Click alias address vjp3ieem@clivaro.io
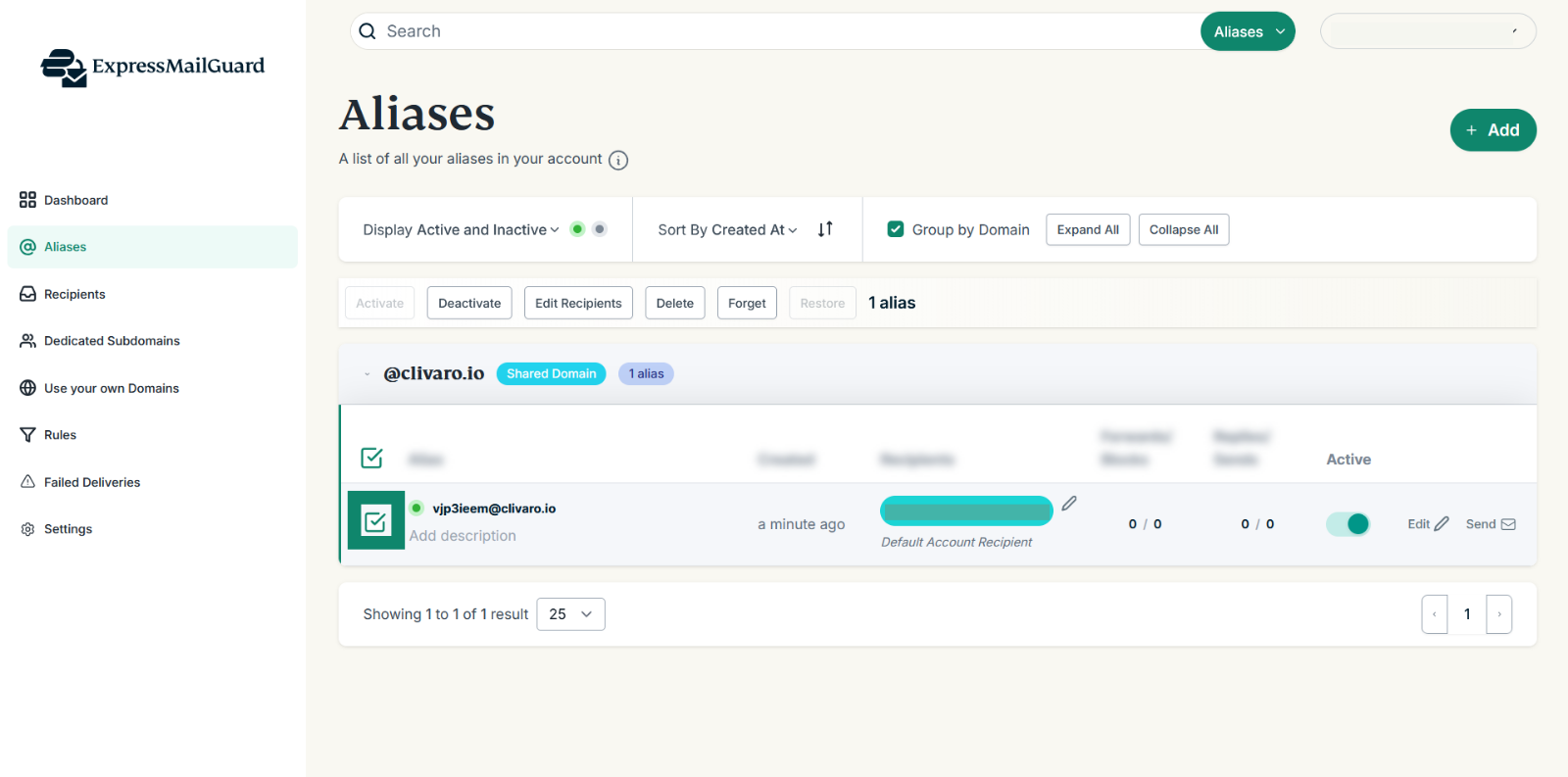1568x777 pixels. click(x=494, y=509)
